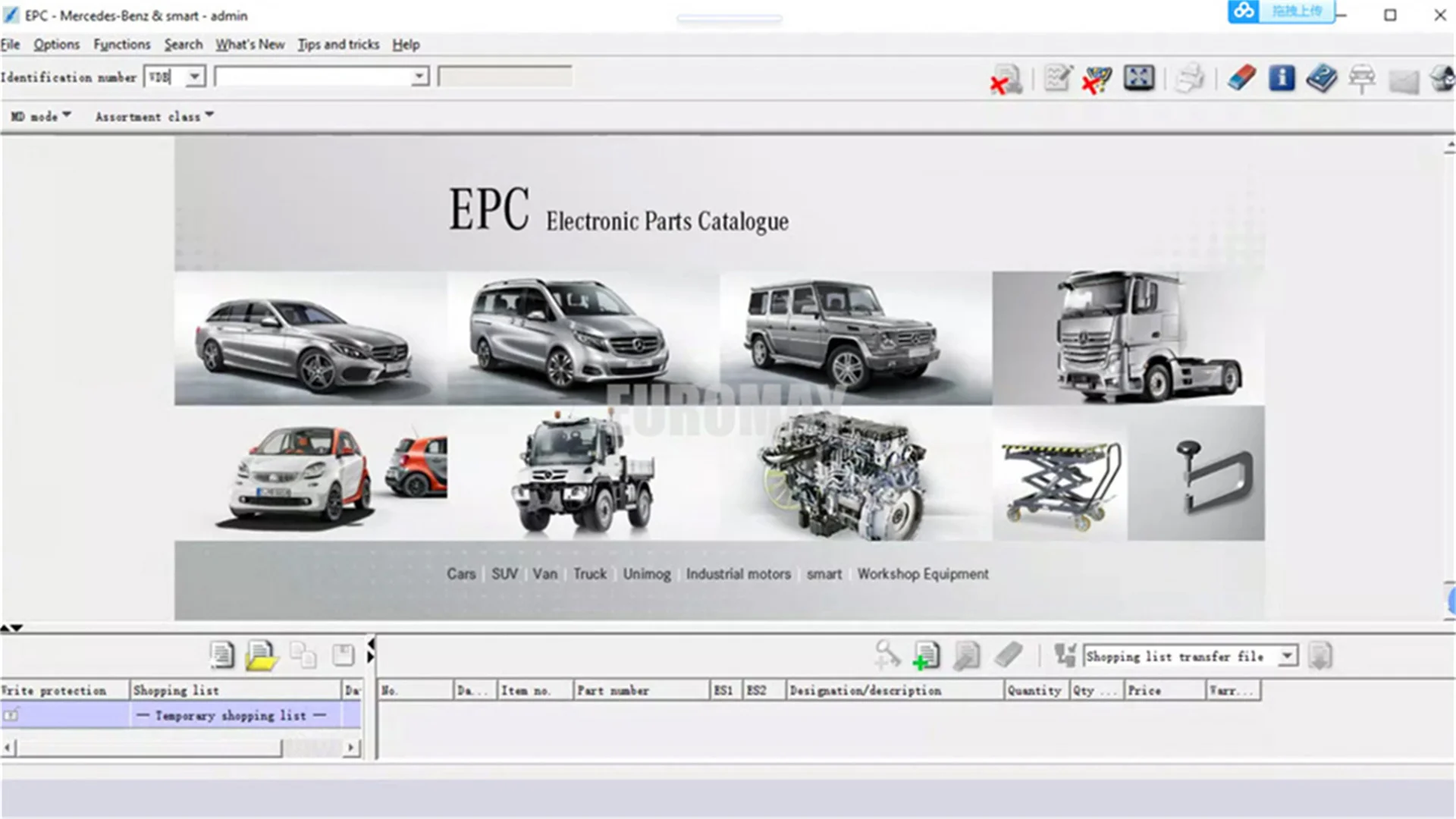Click the envelope mail icon
Screen dimensions: 1456x819
[1404, 81]
